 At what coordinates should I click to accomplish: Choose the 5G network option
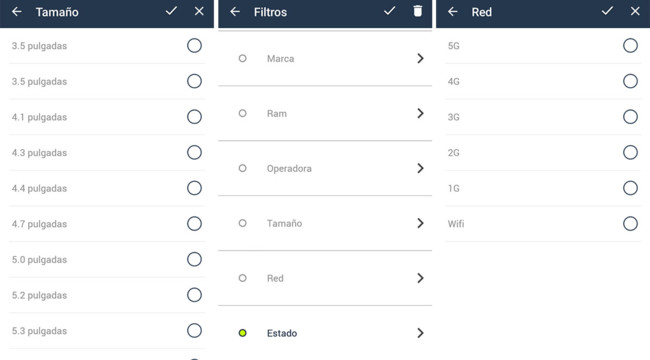coord(631,46)
